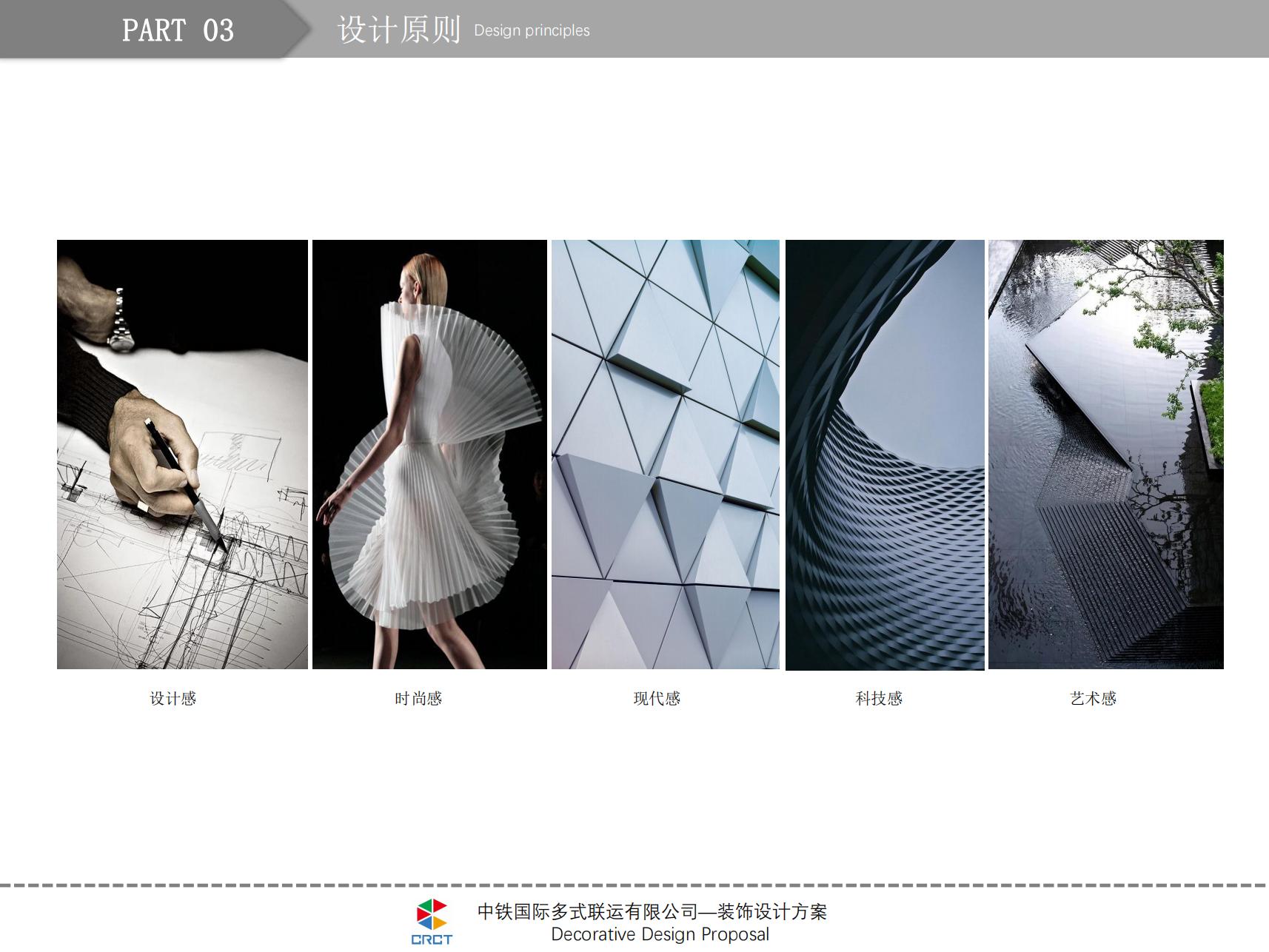This screenshot has width=1269, height=952.
Task: Click the CRCT company logo
Action: tap(431, 922)
